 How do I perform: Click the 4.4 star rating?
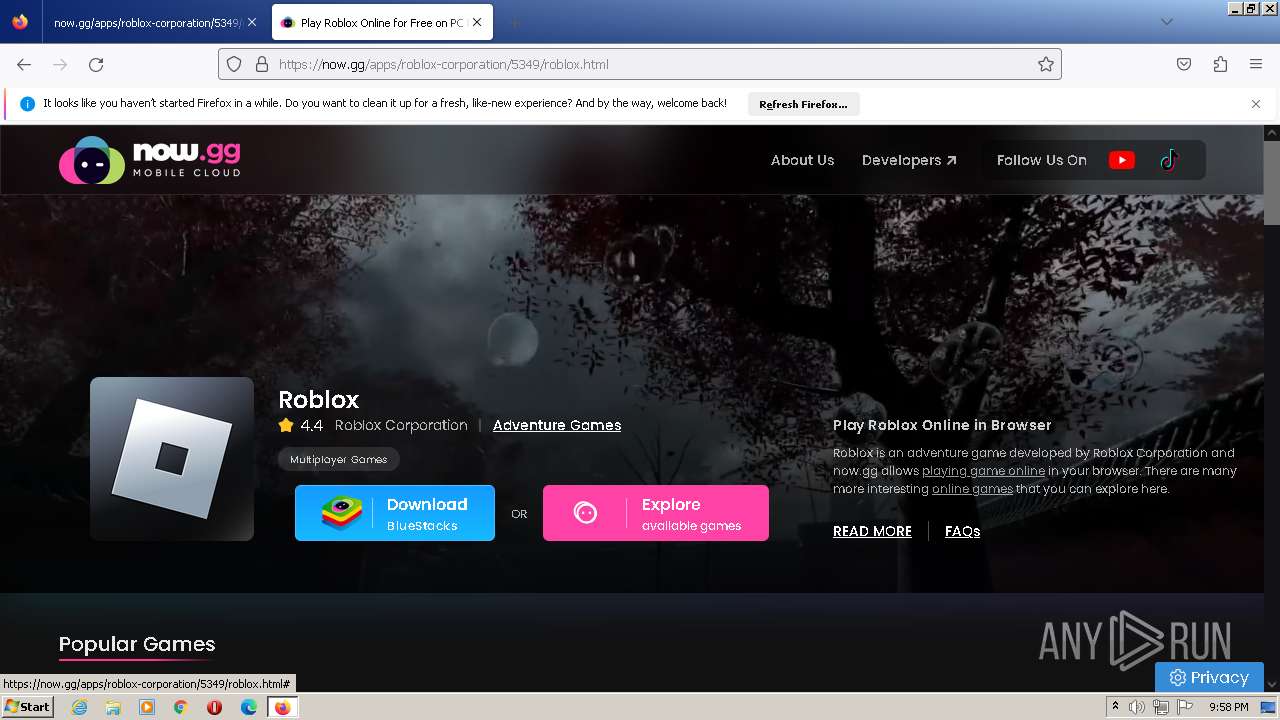point(301,425)
